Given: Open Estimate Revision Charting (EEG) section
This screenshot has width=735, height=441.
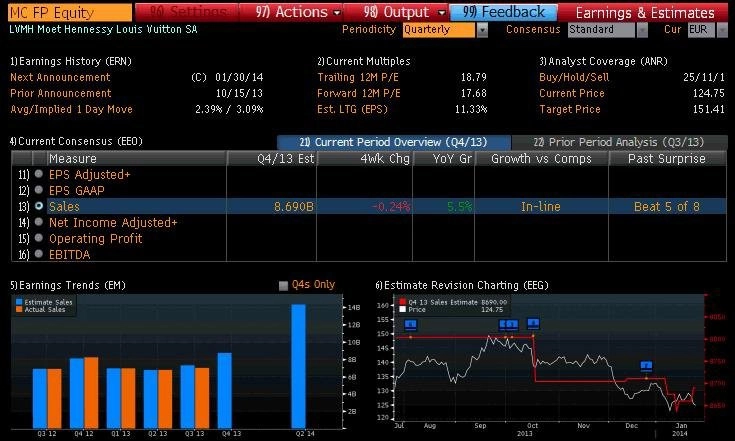Looking at the screenshot, I should pos(462,285).
